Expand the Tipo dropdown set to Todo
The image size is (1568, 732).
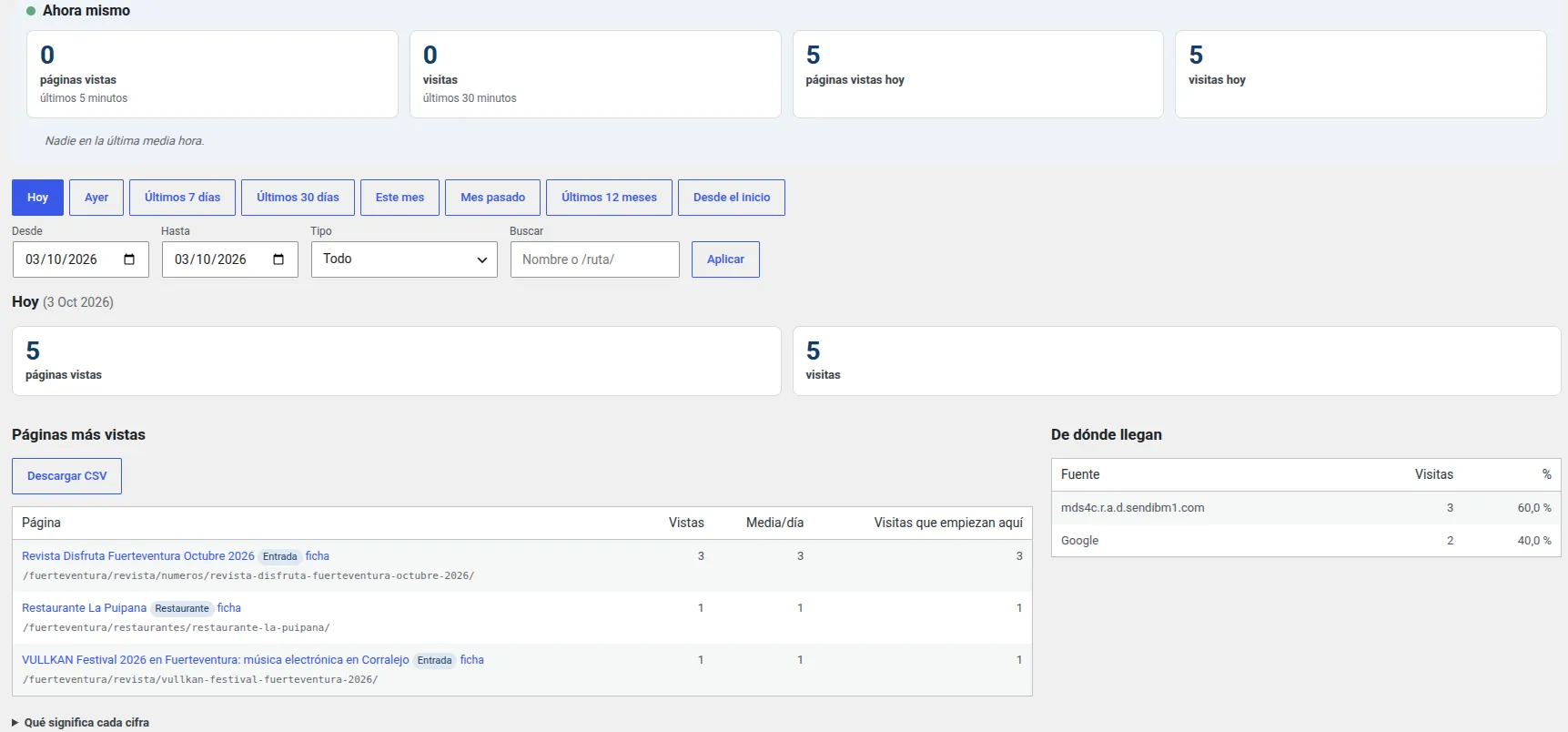[x=404, y=259]
